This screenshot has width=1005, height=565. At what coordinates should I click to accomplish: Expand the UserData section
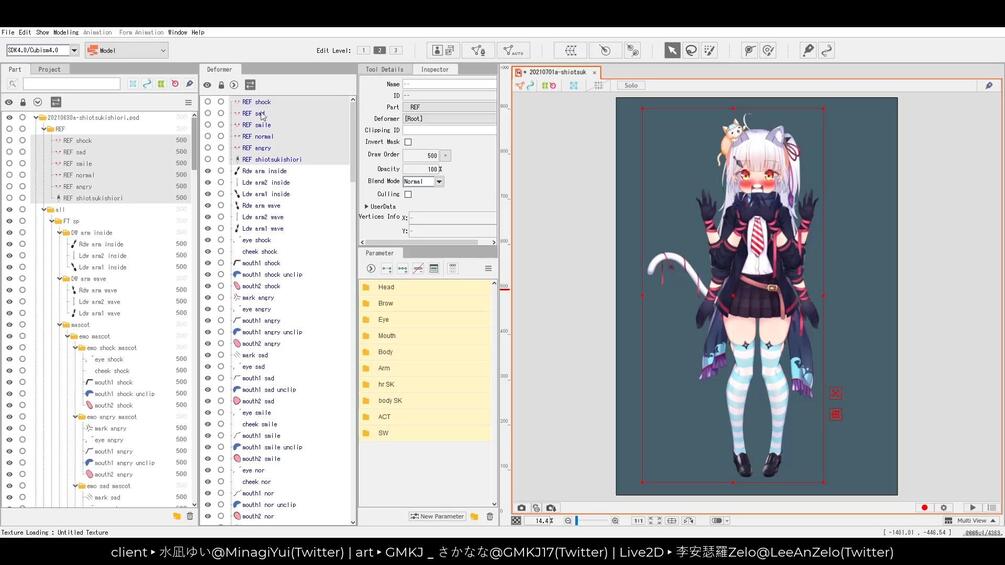click(367, 207)
